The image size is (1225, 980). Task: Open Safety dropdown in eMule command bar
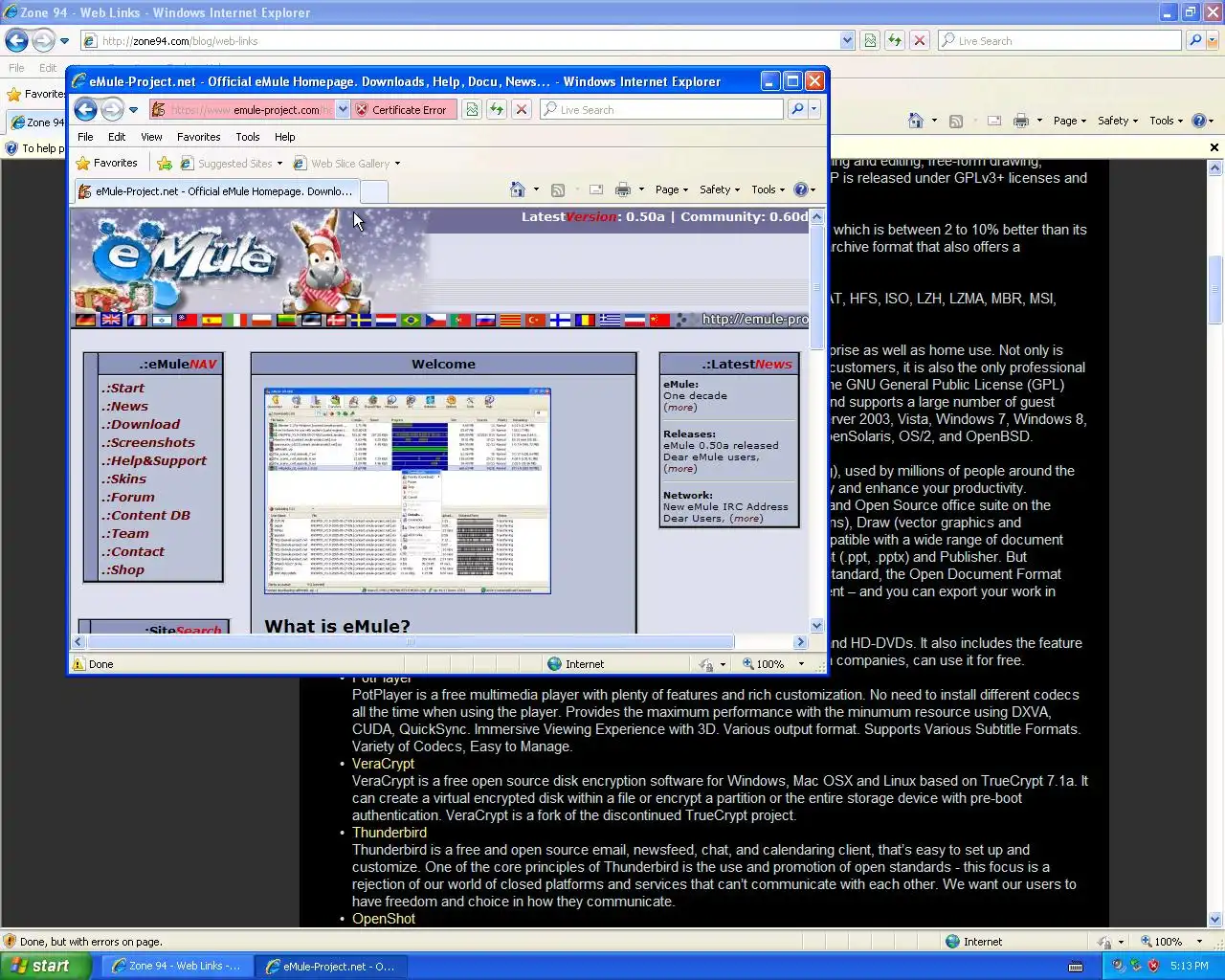720,189
